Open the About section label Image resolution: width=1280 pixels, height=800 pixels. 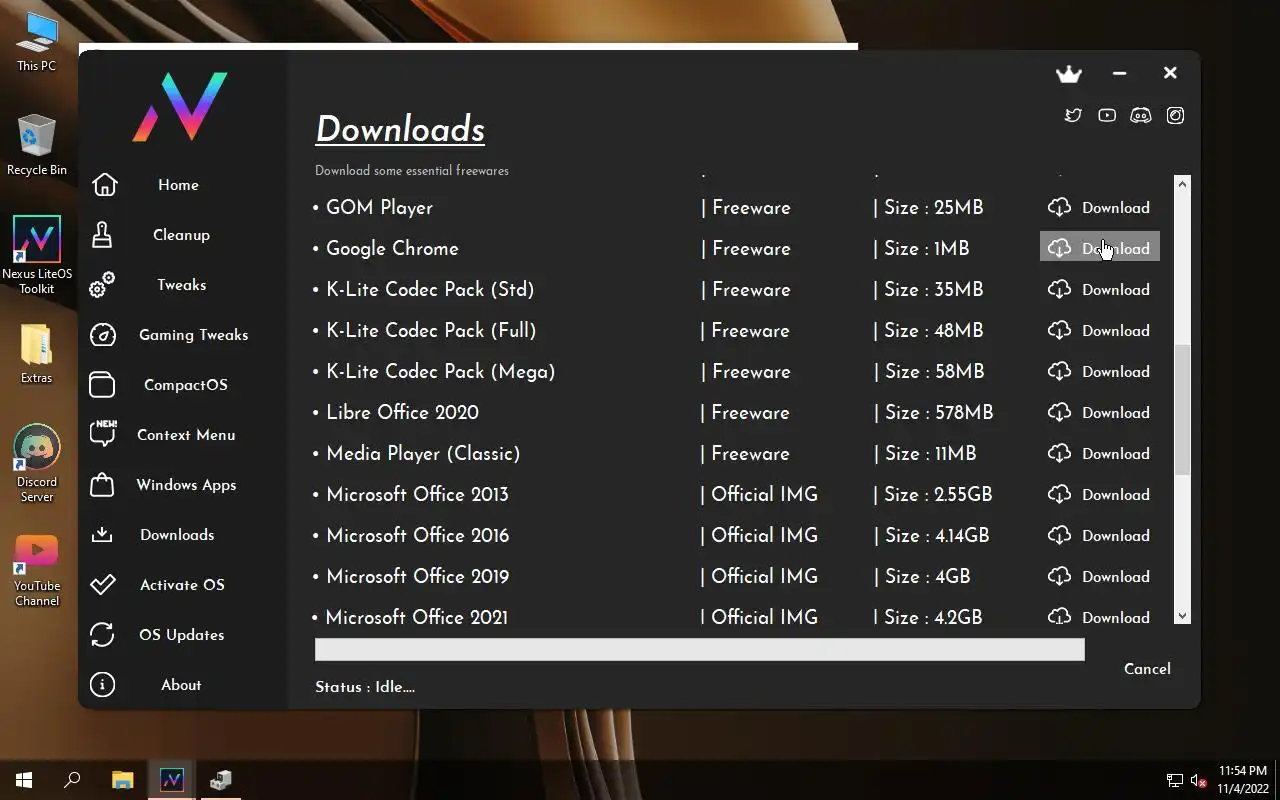point(181,685)
